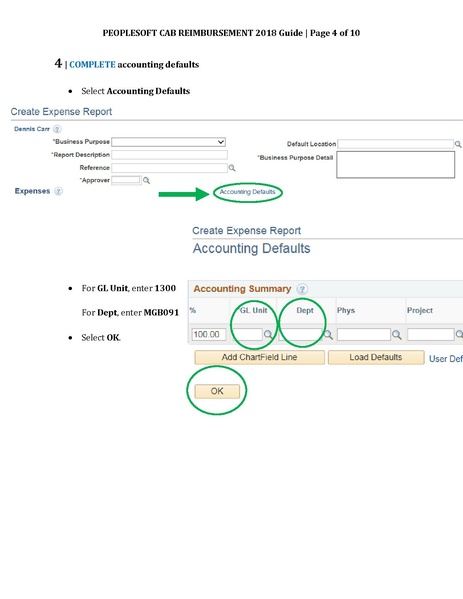The width and height of the screenshot is (463, 599).
Task: Open Accounting Summary help icon
Action: coord(302,289)
